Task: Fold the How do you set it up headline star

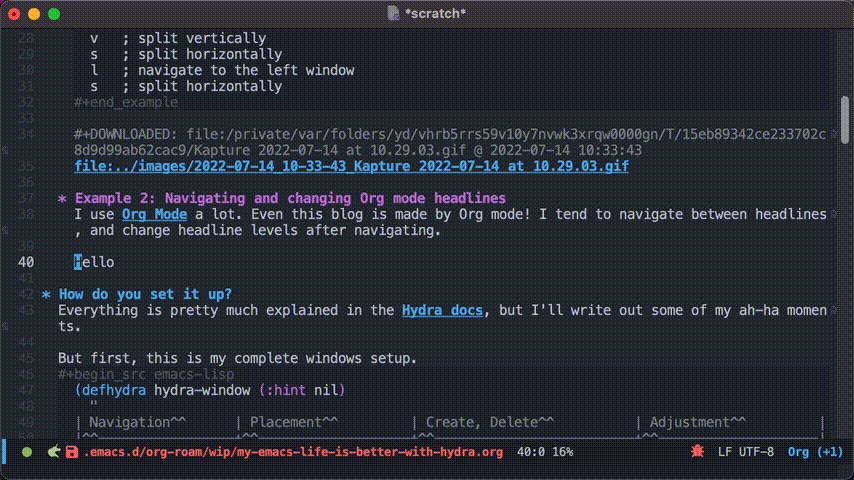Action: pyautogui.click(x=46, y=295)
